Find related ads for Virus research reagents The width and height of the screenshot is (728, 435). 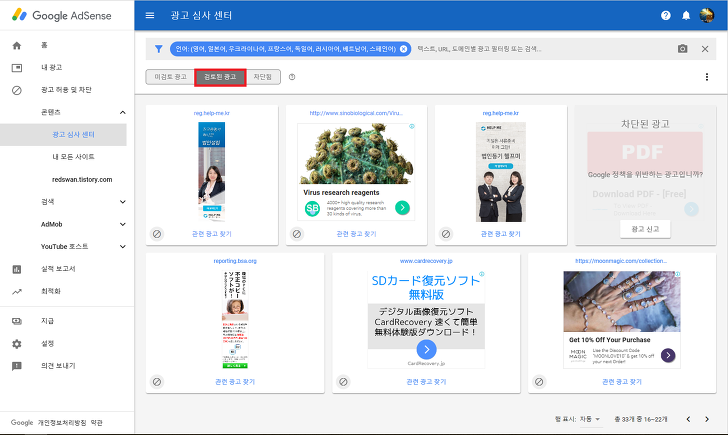tap(356, 234)
